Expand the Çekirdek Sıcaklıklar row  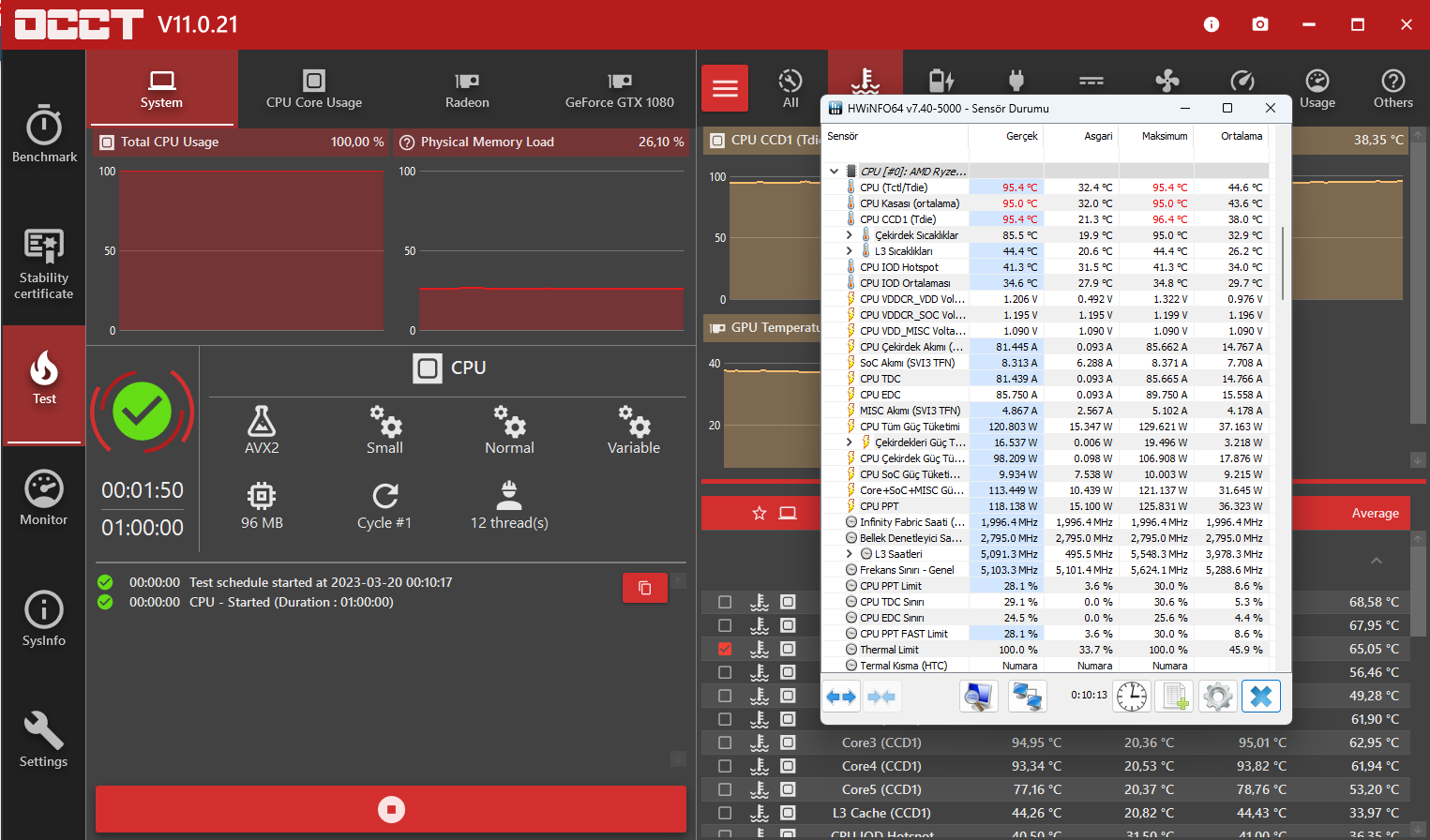850,235
